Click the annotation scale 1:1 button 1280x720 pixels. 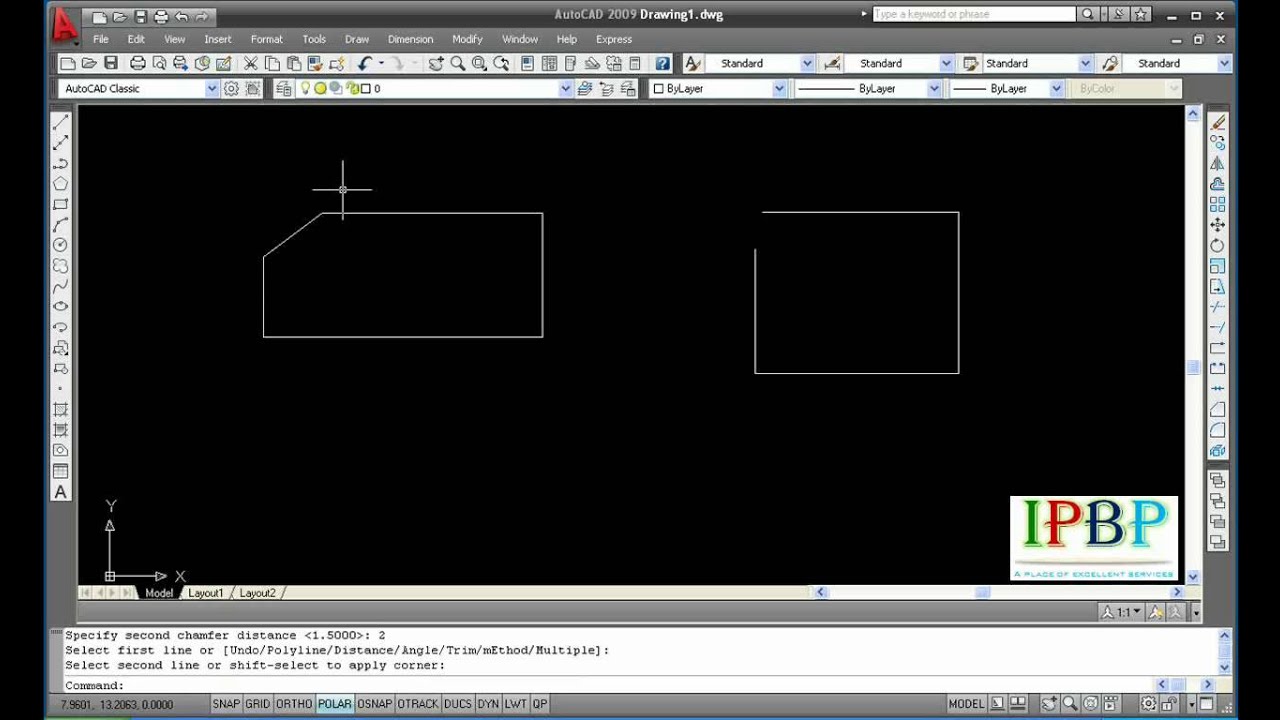pyautogui.click(x=1122, y=612)
